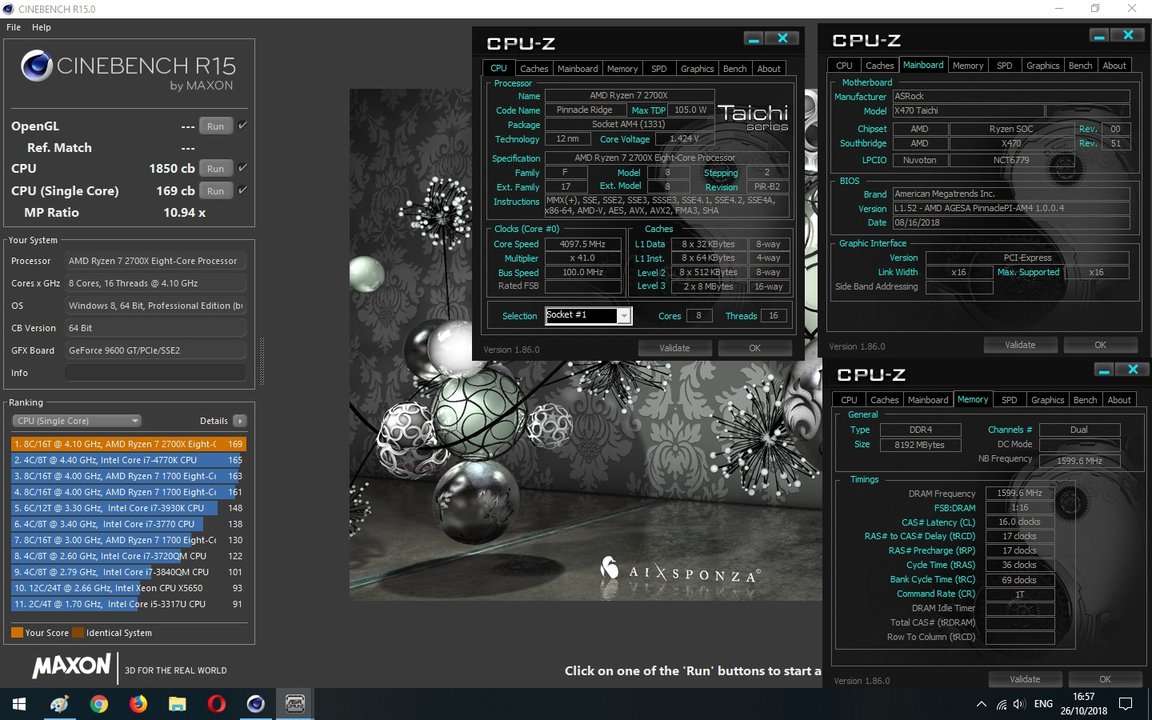1152x720 pixels.
Task: Click Validate in the CPU-Z timings window
Action: click(1025, 679)
